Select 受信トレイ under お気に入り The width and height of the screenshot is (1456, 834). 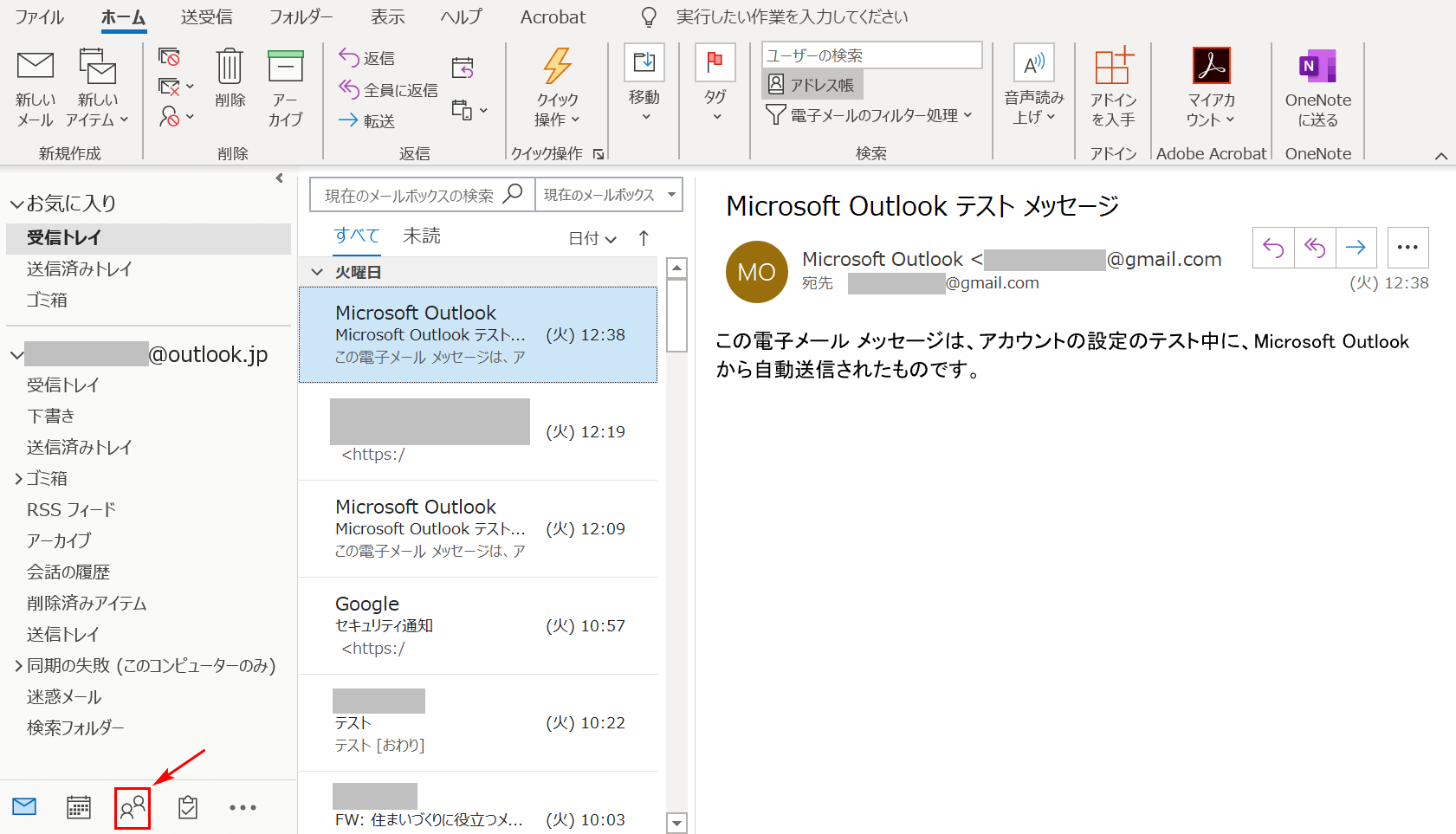pos(148,237)
